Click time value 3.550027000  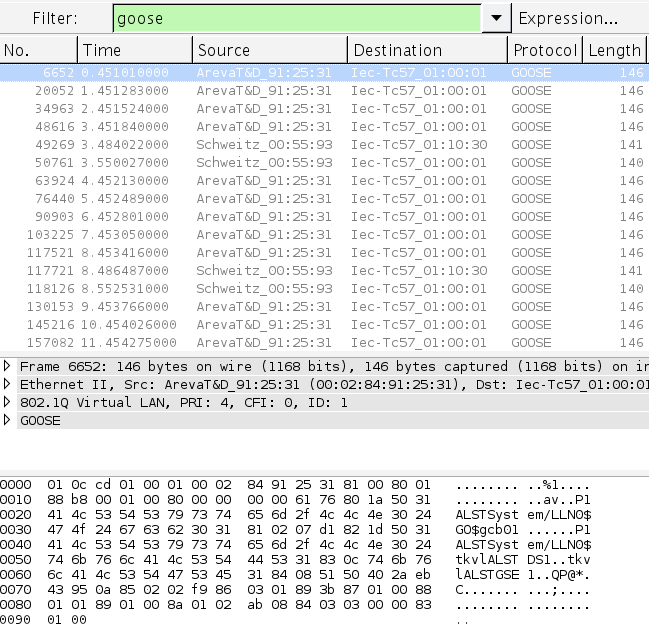[125, 163]
